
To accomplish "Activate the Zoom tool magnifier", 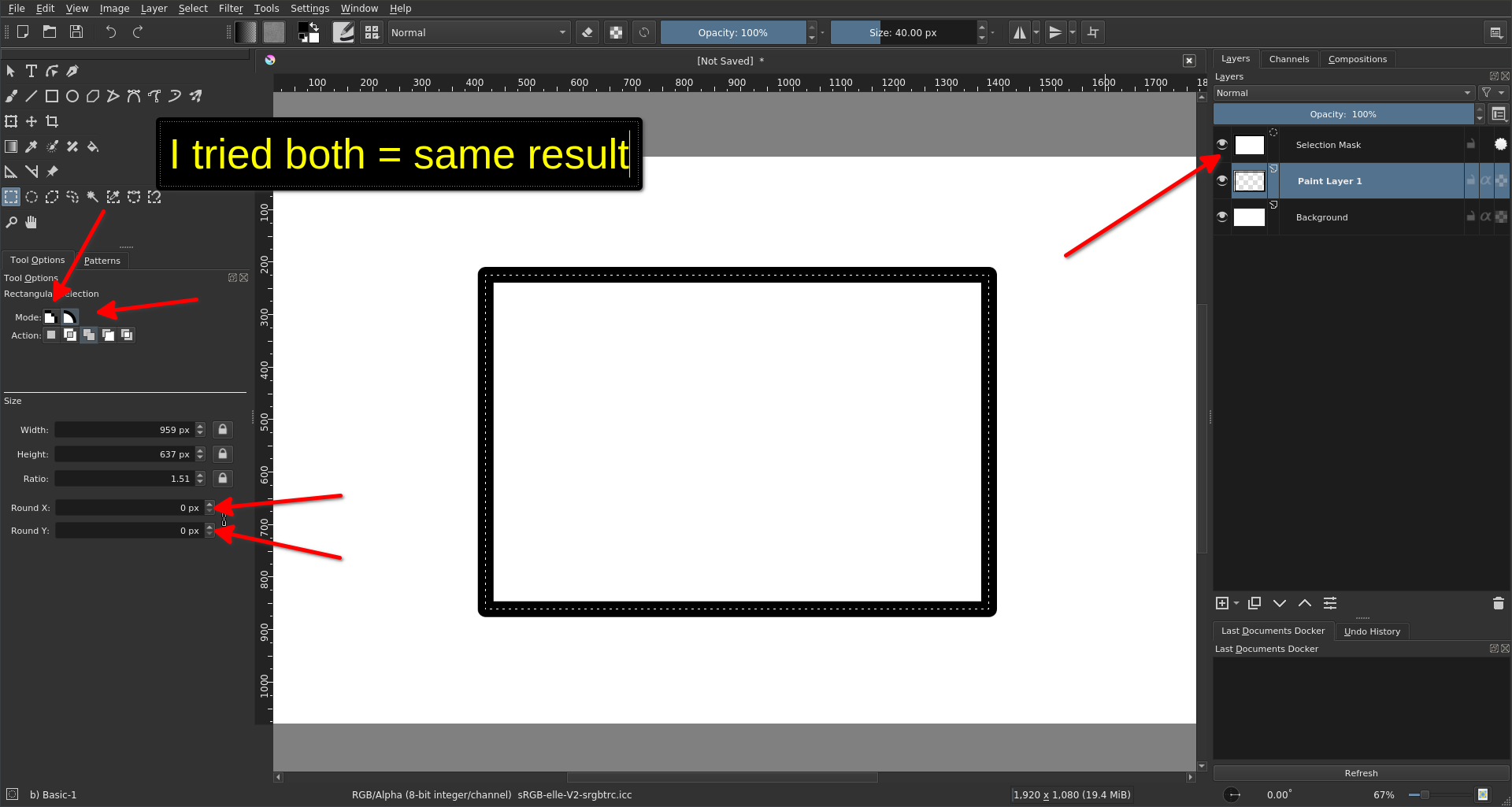I will tap(11, 222).
